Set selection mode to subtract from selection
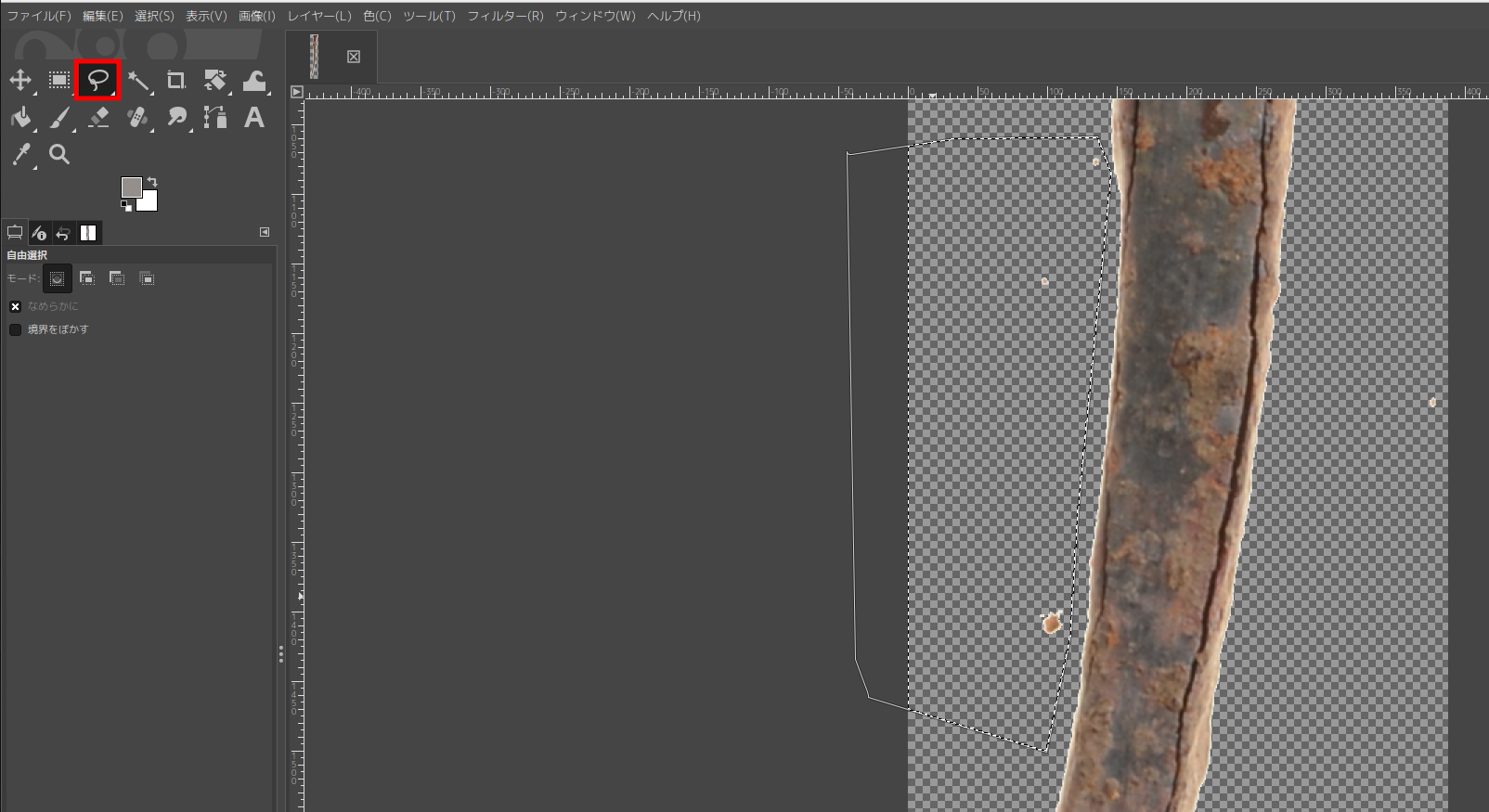 [117, 278]
